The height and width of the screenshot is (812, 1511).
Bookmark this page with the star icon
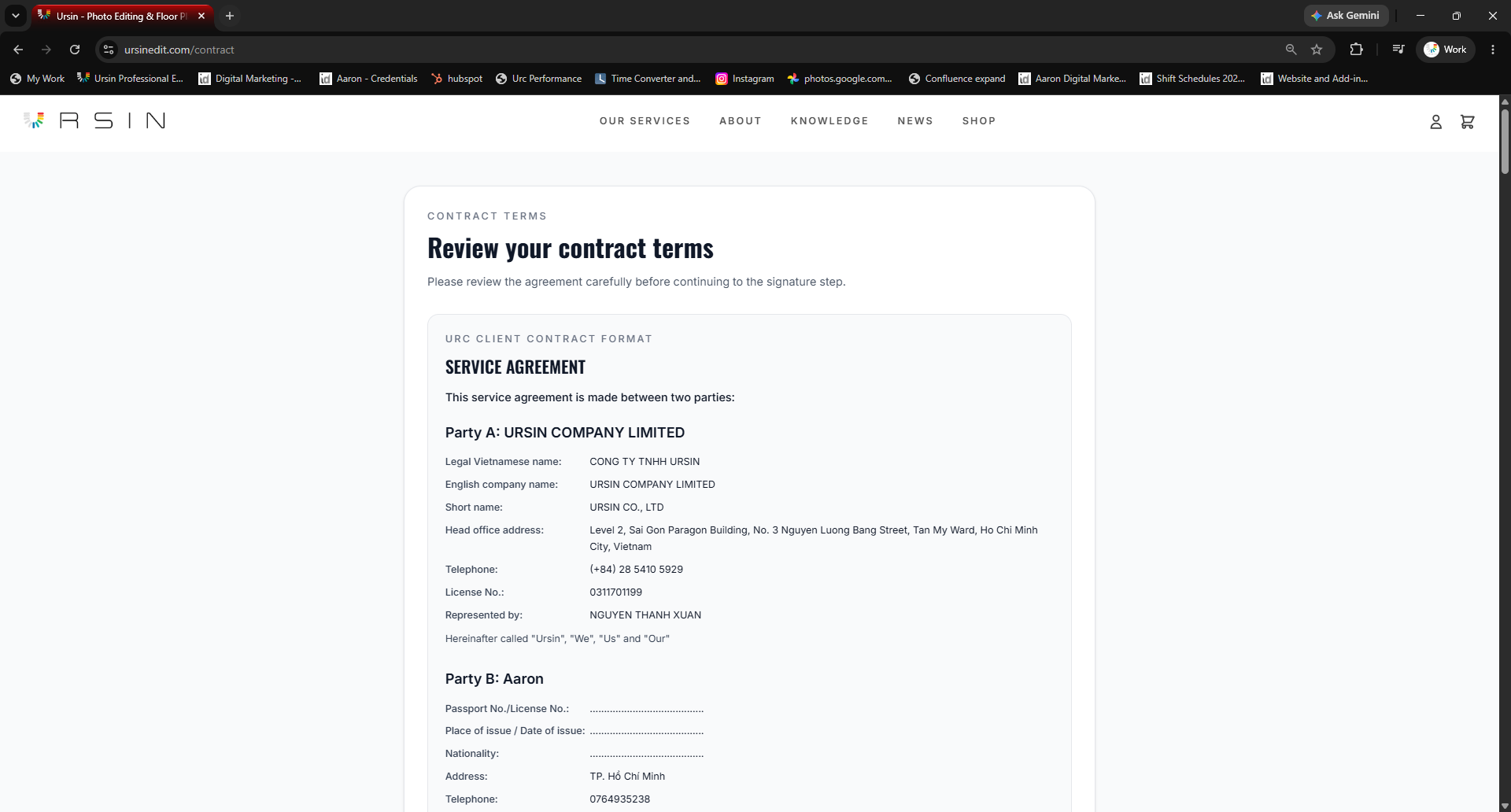point(1317,50)
